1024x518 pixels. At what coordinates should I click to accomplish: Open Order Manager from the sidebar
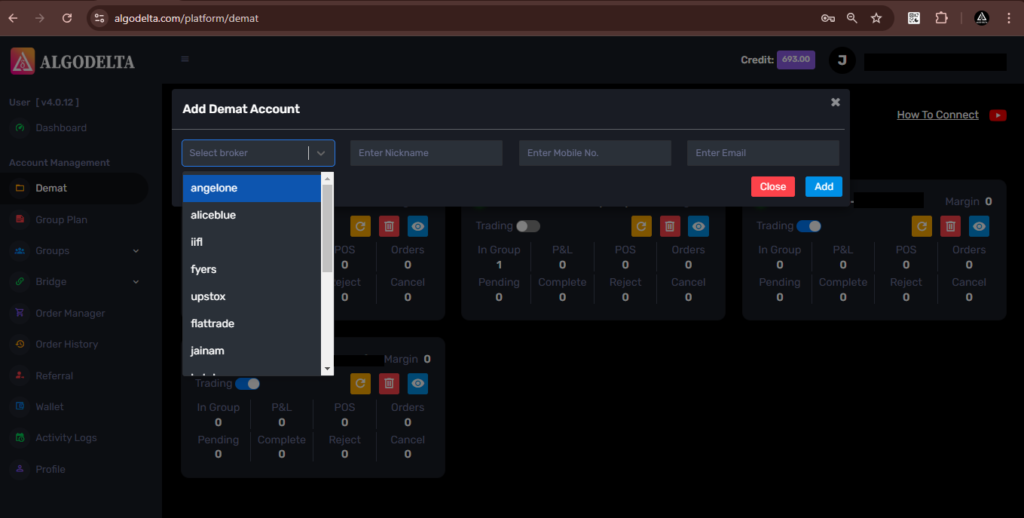tap(70, 313)
